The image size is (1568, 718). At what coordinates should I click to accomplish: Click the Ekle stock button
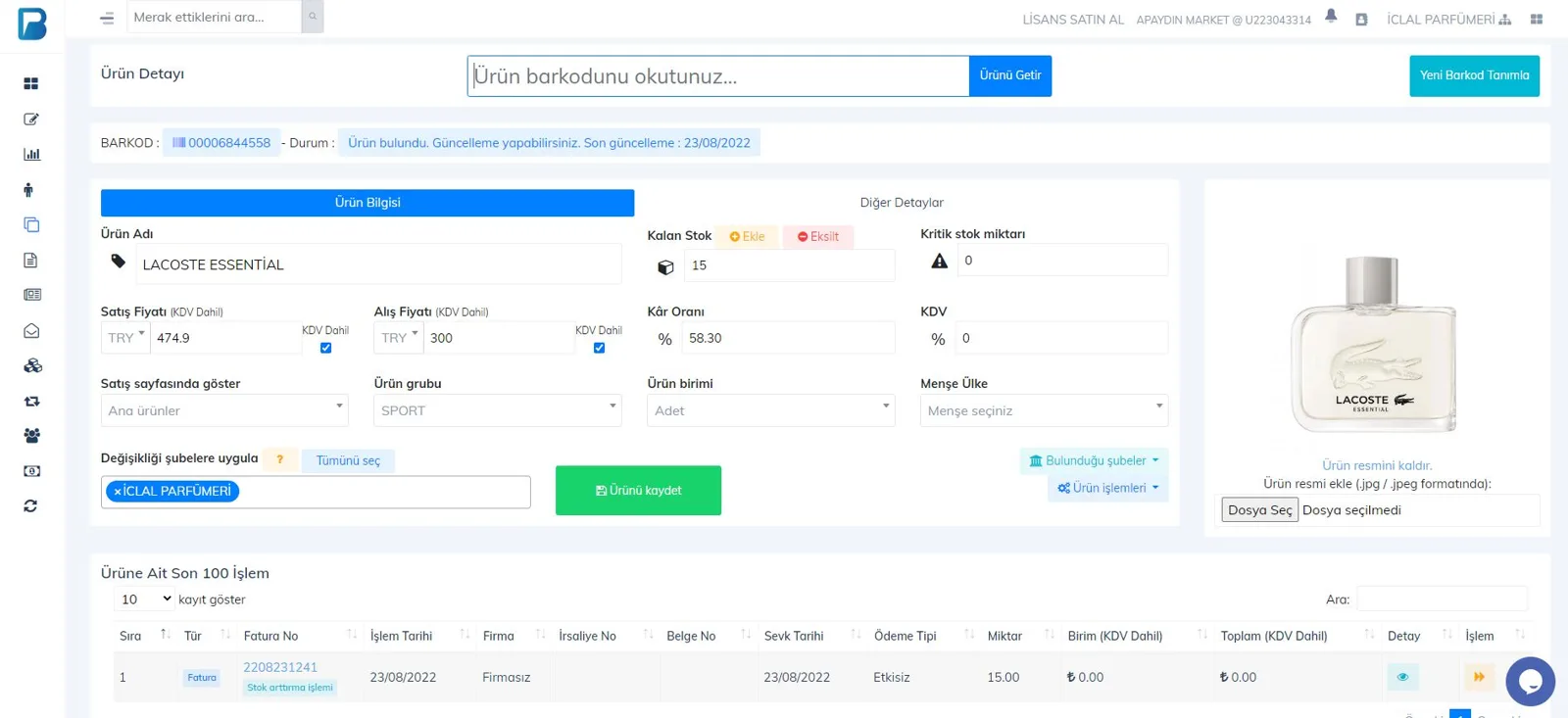[747, 236]
